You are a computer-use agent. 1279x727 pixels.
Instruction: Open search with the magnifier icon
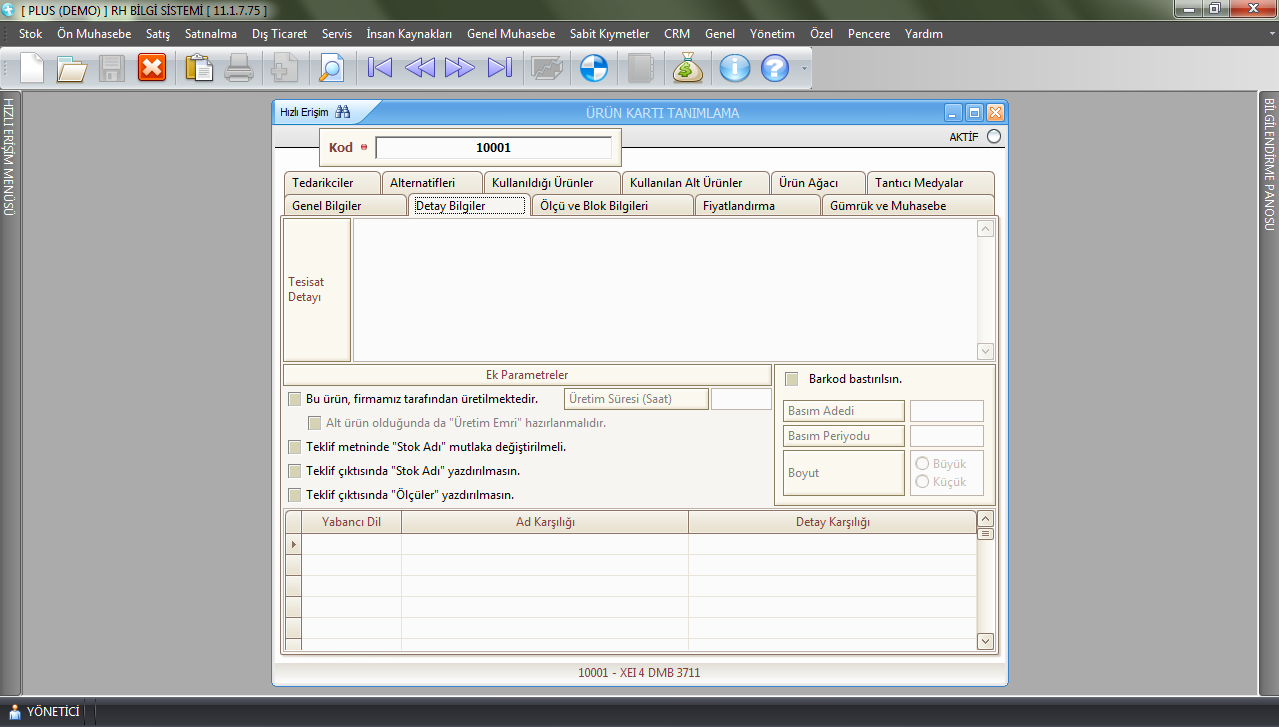click(330, 68)
